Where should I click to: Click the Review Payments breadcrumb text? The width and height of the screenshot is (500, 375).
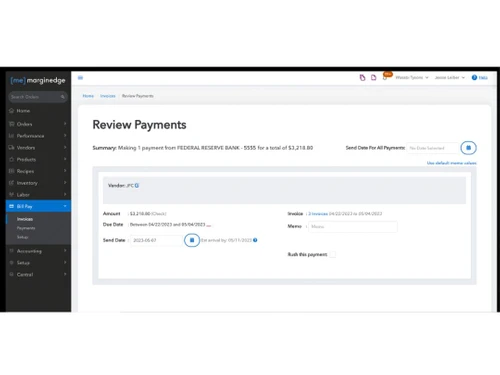138,96
